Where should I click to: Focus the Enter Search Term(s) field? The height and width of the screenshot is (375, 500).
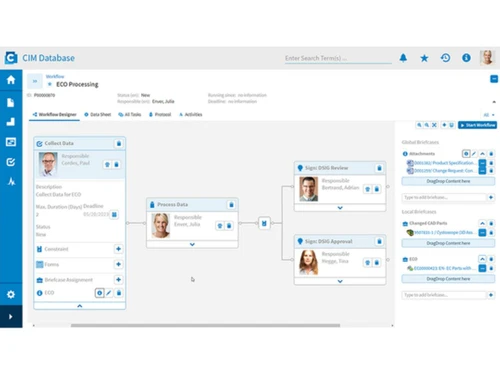pos(338,58)
